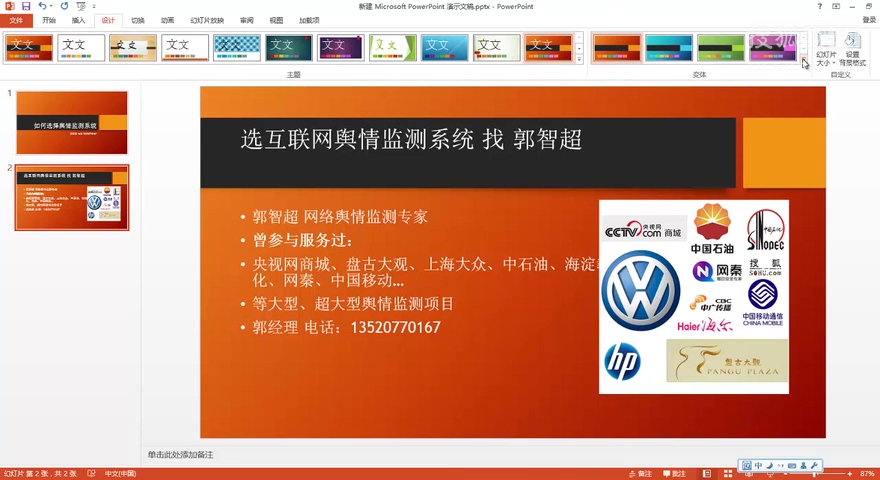Click the slide title 选互联网舆情监测系统

point(358,139)
